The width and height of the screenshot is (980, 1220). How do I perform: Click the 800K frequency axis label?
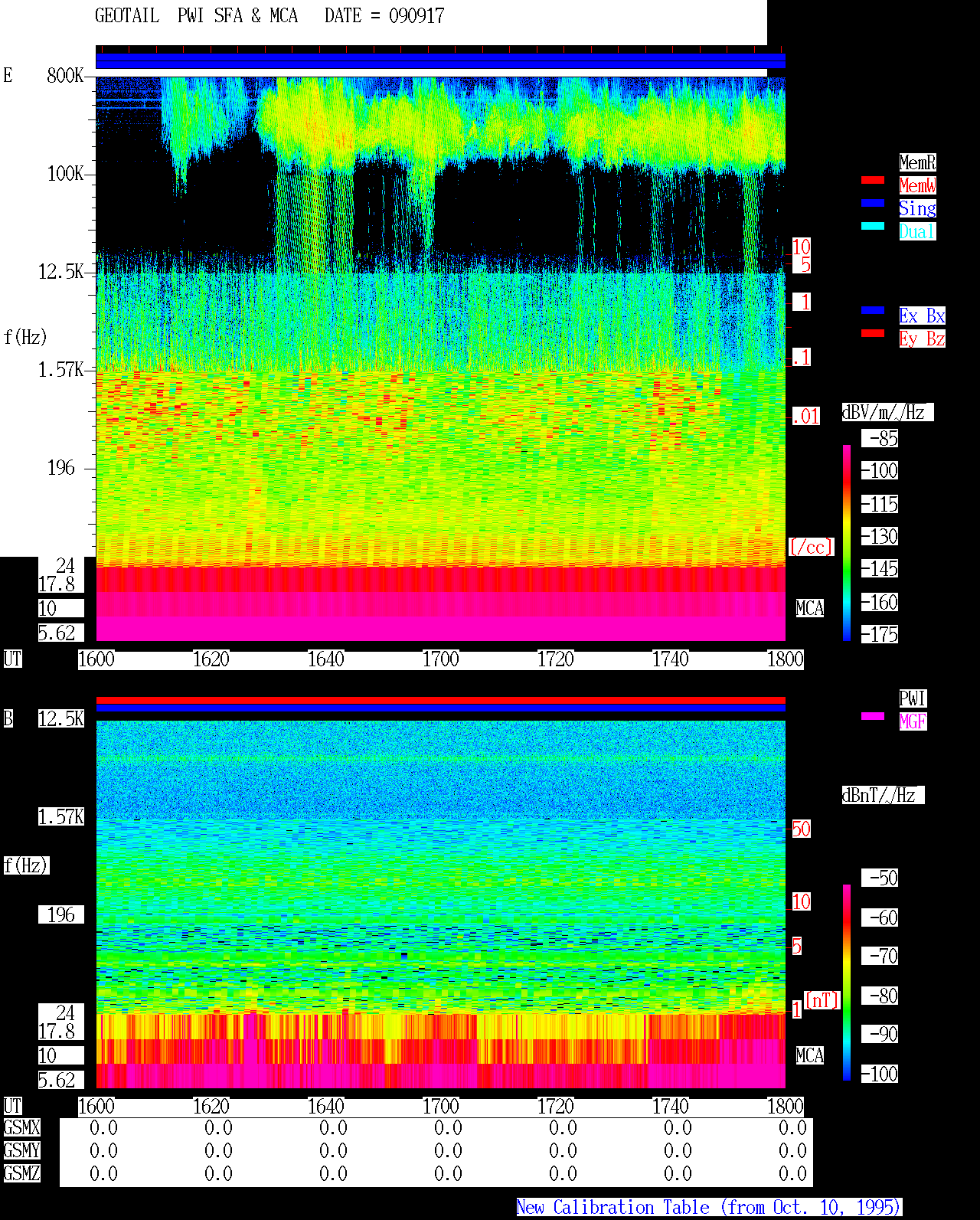pyautogui.click(x=65, y=75)
